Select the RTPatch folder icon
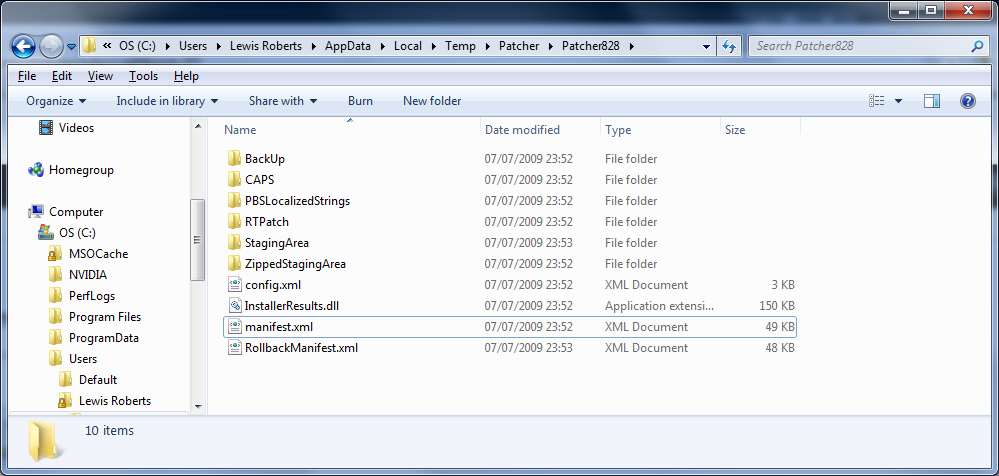The image size is (999, 476). (x=234, y=221)
